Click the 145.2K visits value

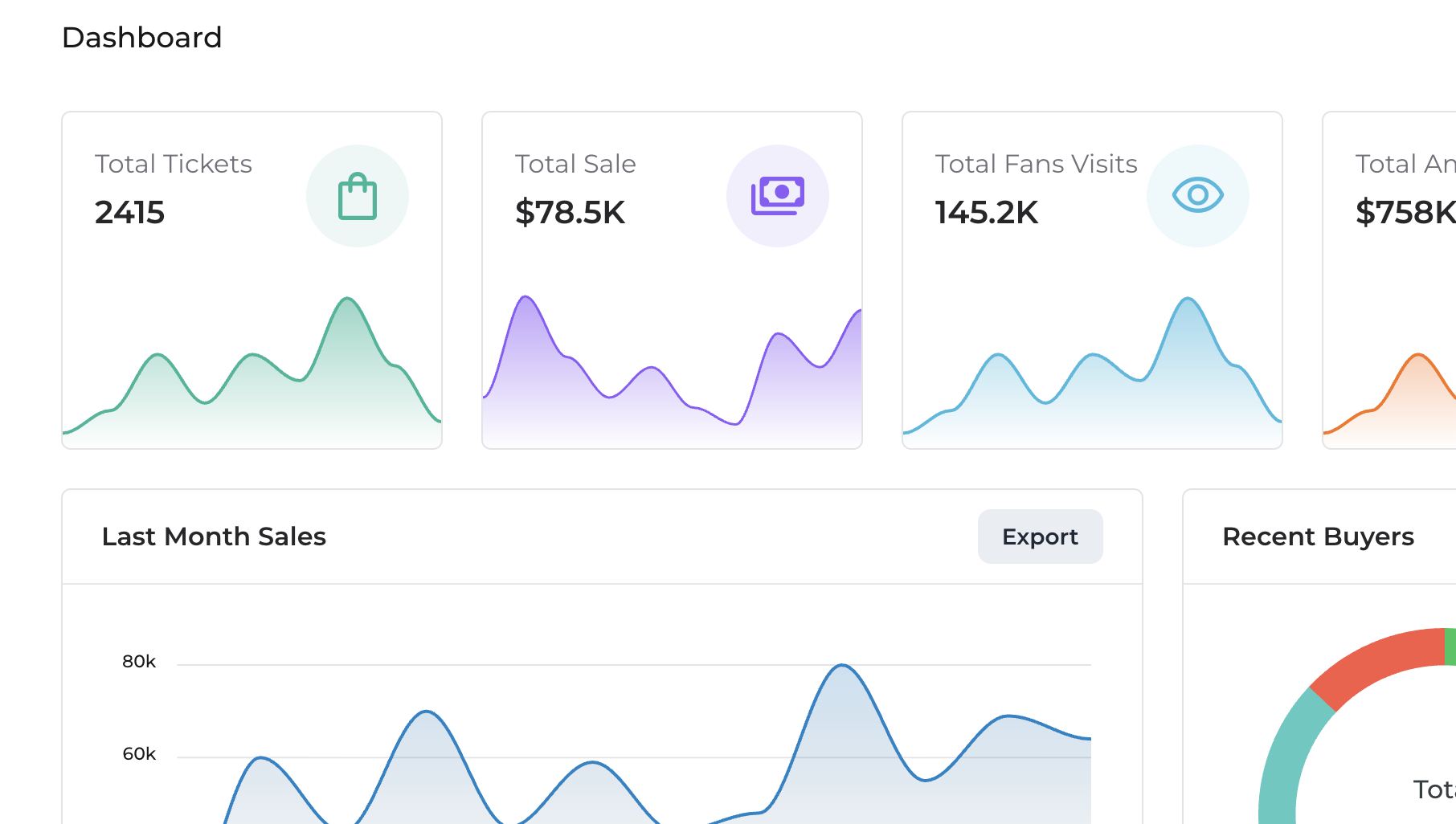(986, 213)
